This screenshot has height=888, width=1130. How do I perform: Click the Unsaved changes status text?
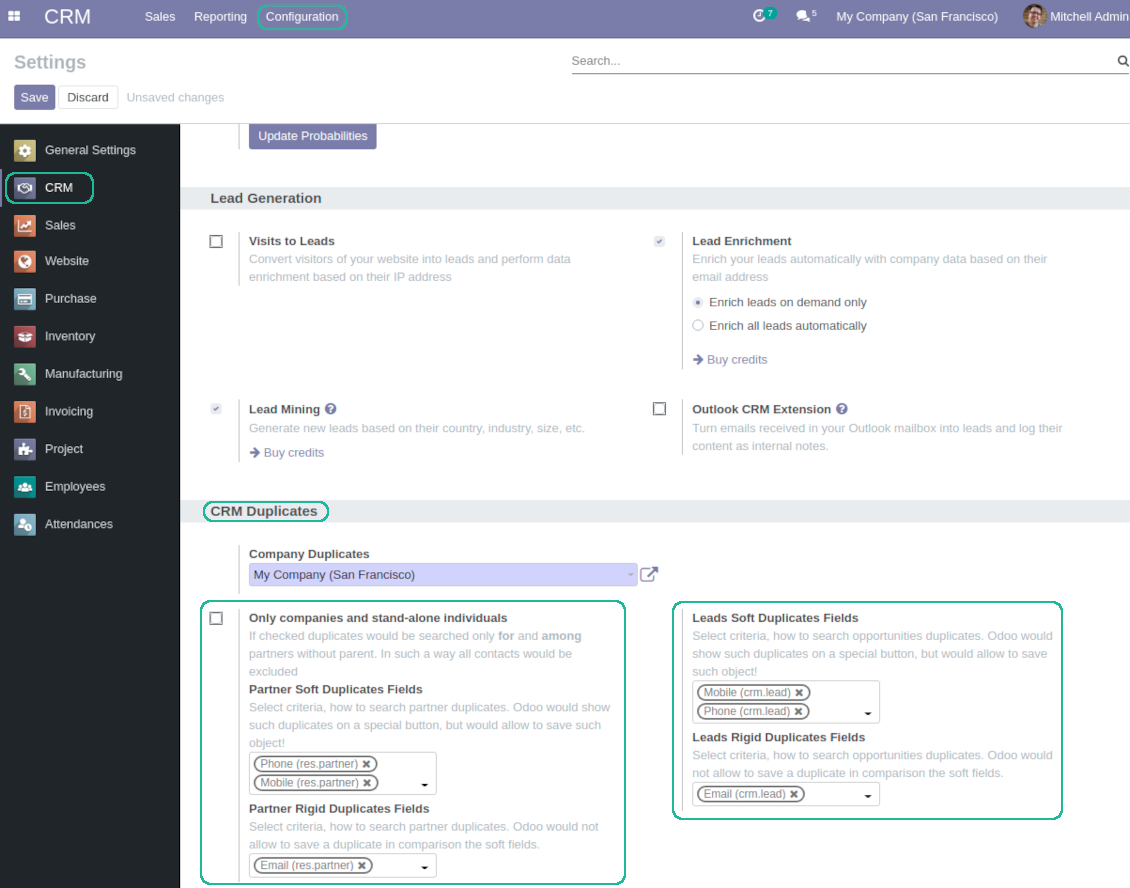[175, 97]
